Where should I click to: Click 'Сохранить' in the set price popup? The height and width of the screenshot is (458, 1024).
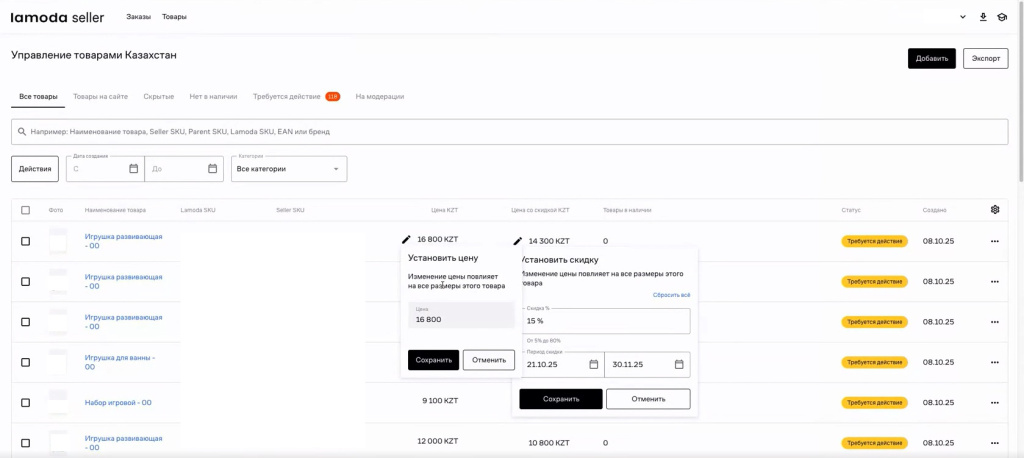[x=433, y=360]
